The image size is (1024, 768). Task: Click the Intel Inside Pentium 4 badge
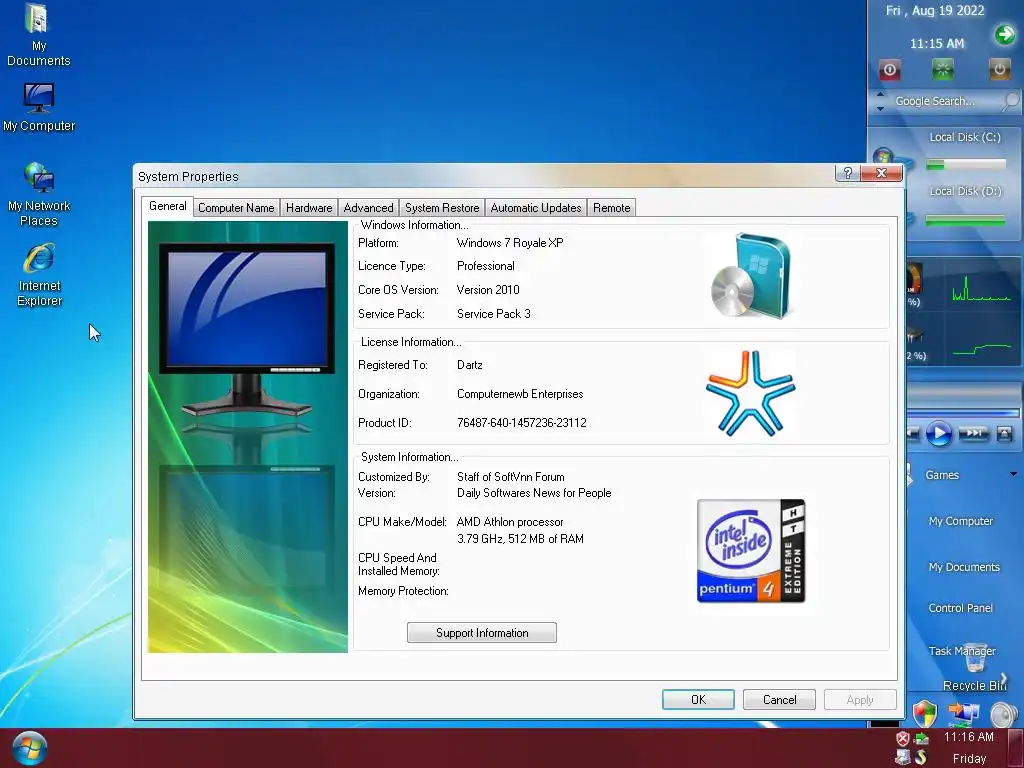click(x=751, y=551)
